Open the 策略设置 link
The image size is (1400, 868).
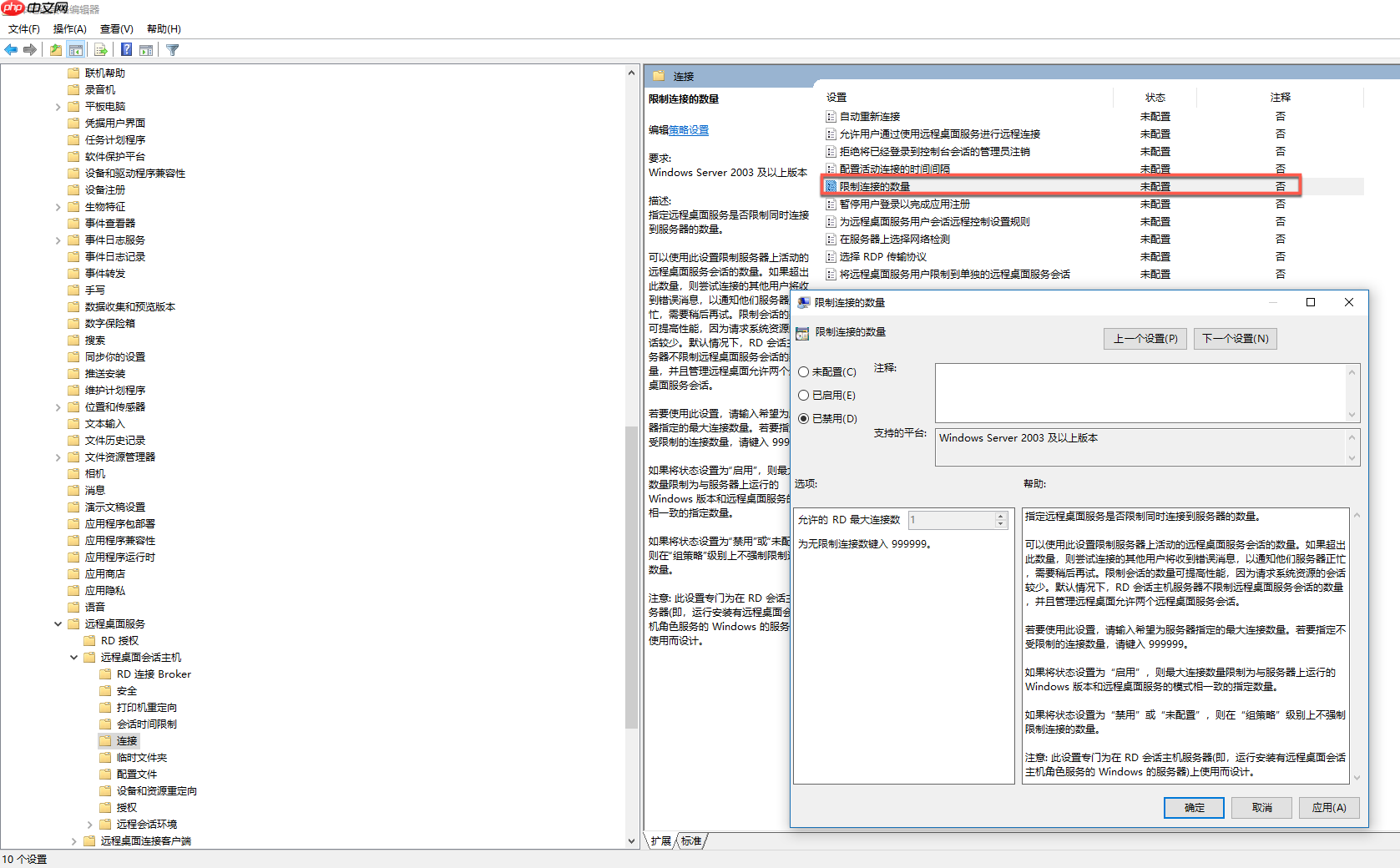point(689,130)
